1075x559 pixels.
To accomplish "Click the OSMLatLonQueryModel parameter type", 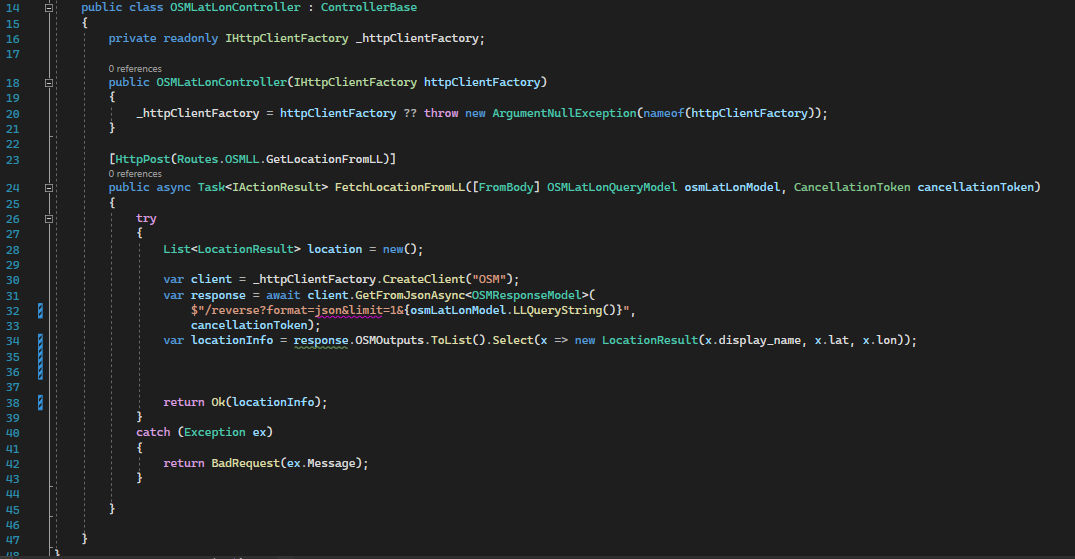I will (x=612, y=187).
